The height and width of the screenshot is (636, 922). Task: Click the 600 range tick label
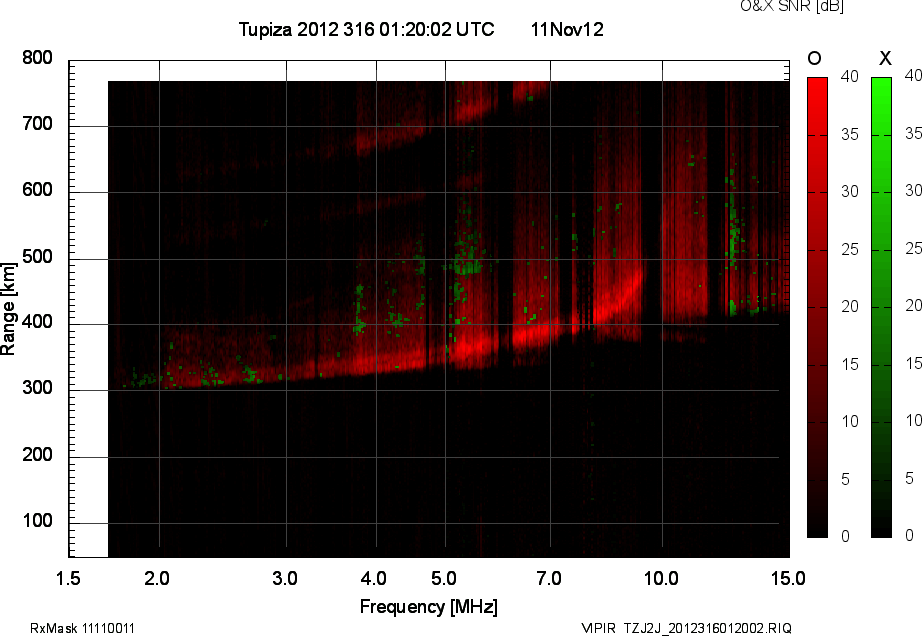click(x=37, y=190)
